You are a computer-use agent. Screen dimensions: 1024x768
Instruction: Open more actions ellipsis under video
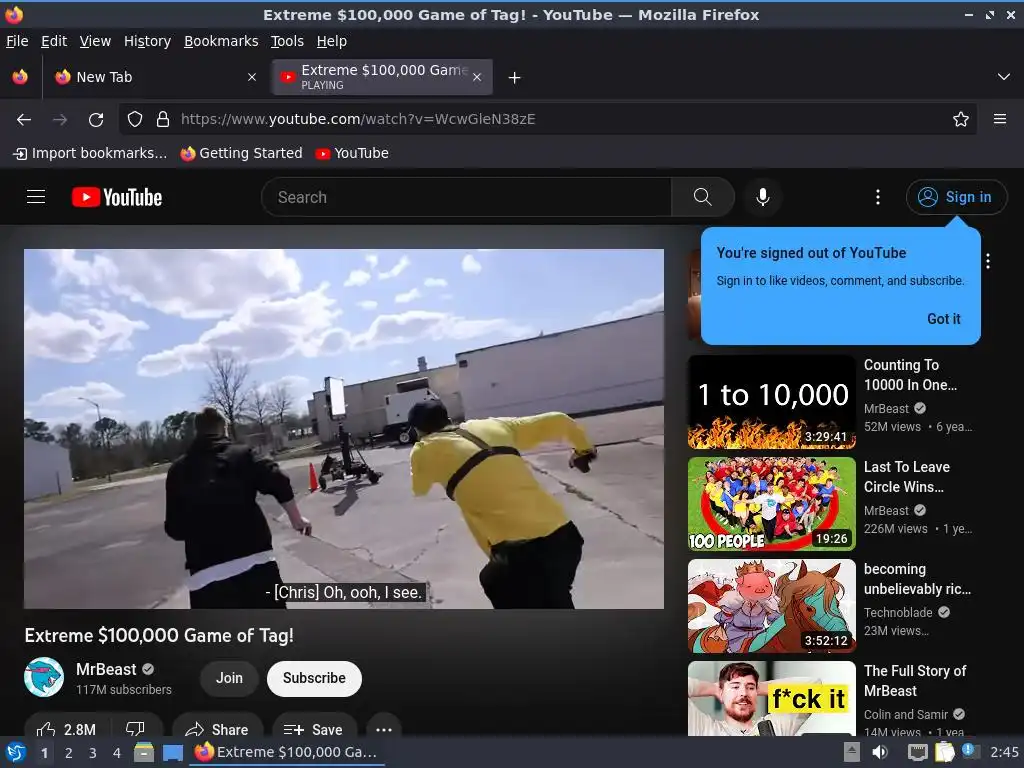click(x=384, y=729)
